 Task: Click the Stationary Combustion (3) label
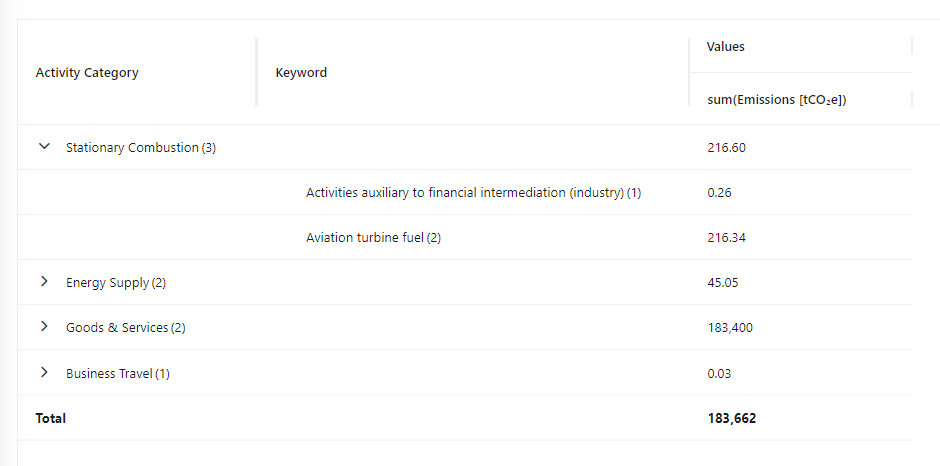141,148
